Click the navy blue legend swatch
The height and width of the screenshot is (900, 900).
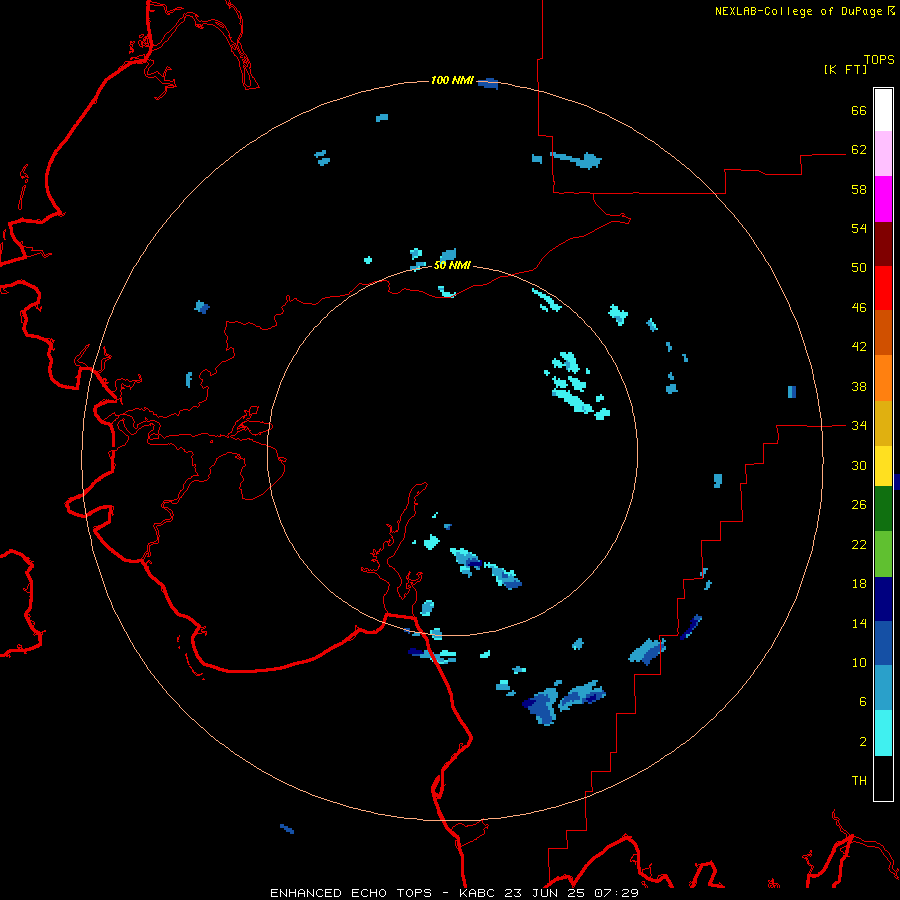tap(883, 599)
